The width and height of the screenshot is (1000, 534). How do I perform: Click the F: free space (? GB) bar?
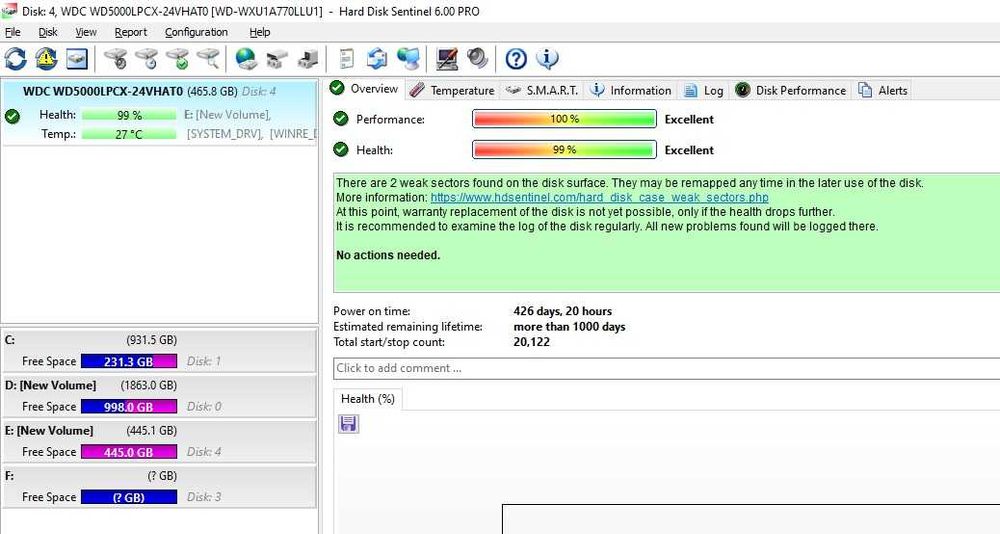129,497
